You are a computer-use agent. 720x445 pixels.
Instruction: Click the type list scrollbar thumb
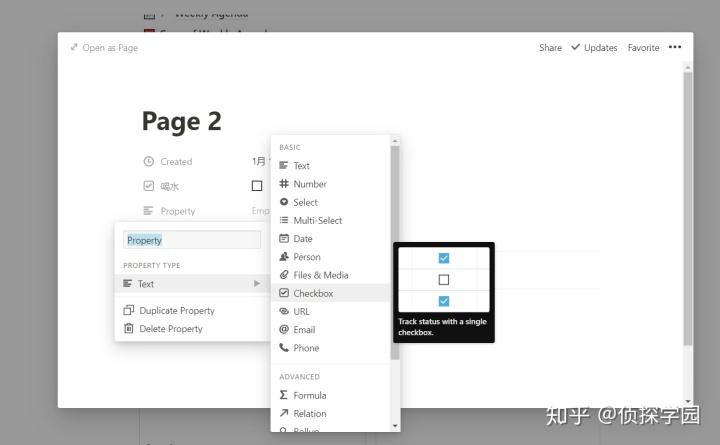(395, 253)
